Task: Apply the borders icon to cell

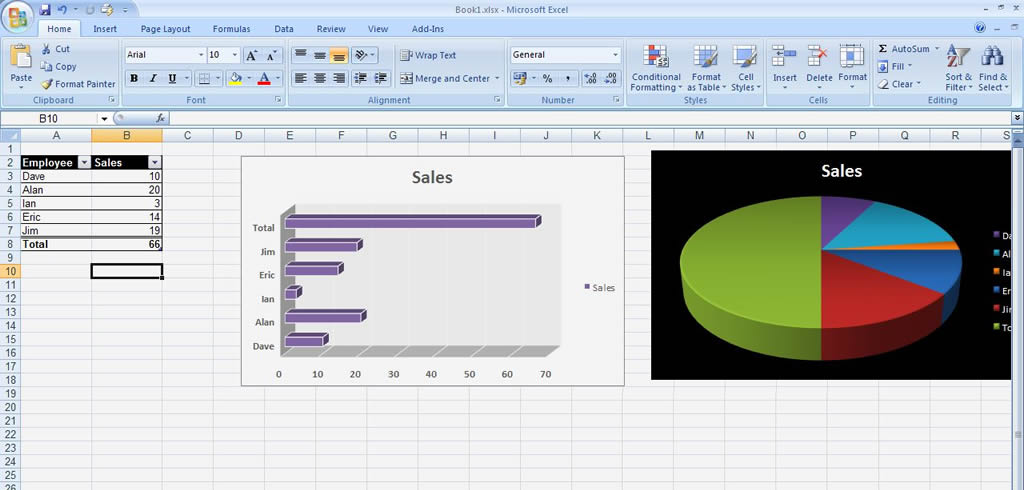Action: [x=204, y=78]
